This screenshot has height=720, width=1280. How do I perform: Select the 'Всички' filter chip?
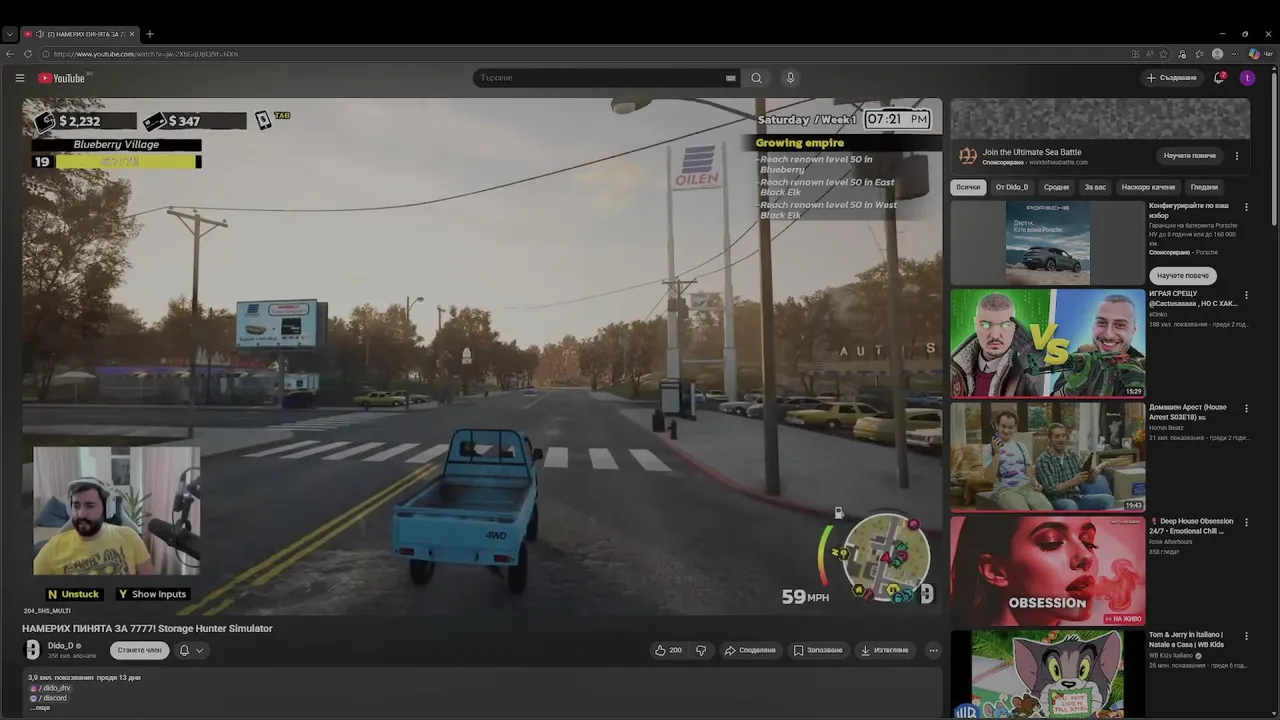click(x=968, y=187)
